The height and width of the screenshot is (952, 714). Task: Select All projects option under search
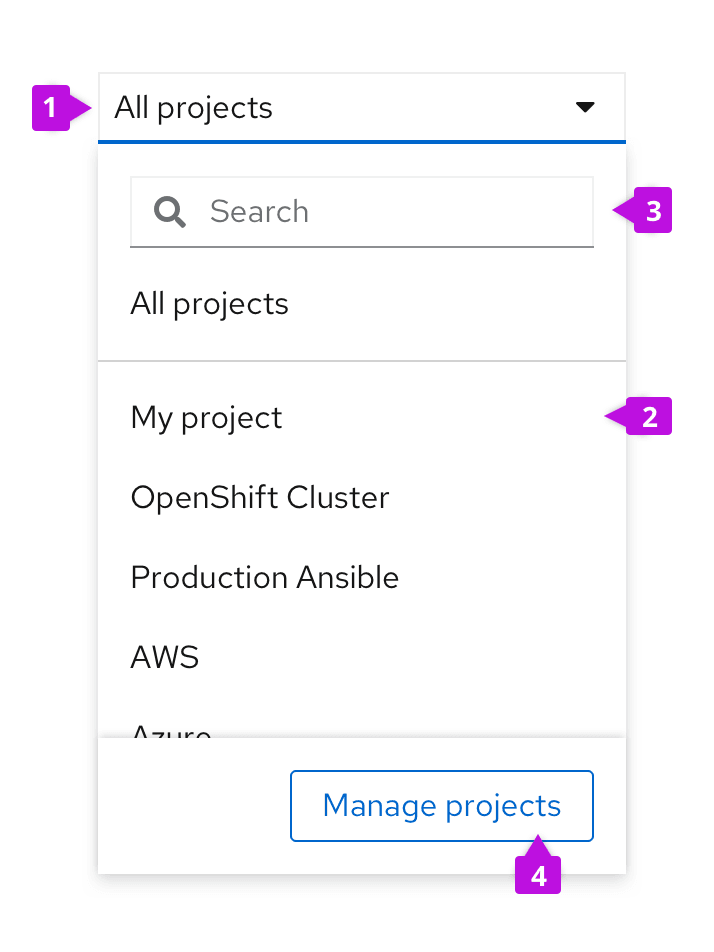coord(209,304)
